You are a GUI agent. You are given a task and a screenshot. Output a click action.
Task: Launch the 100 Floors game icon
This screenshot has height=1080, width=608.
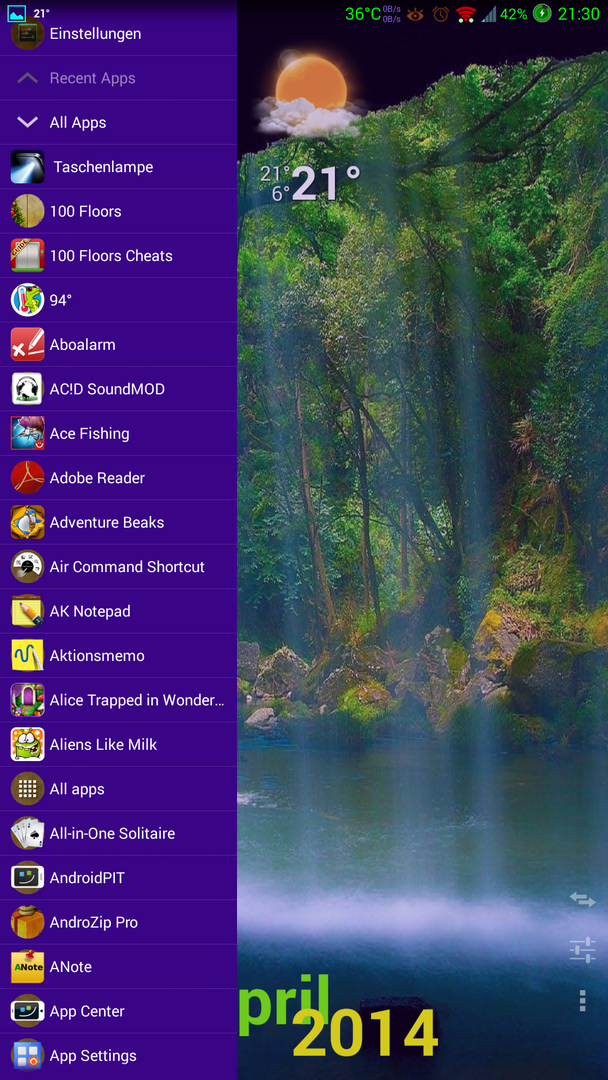pyautogui.click(x=28, y=211)
